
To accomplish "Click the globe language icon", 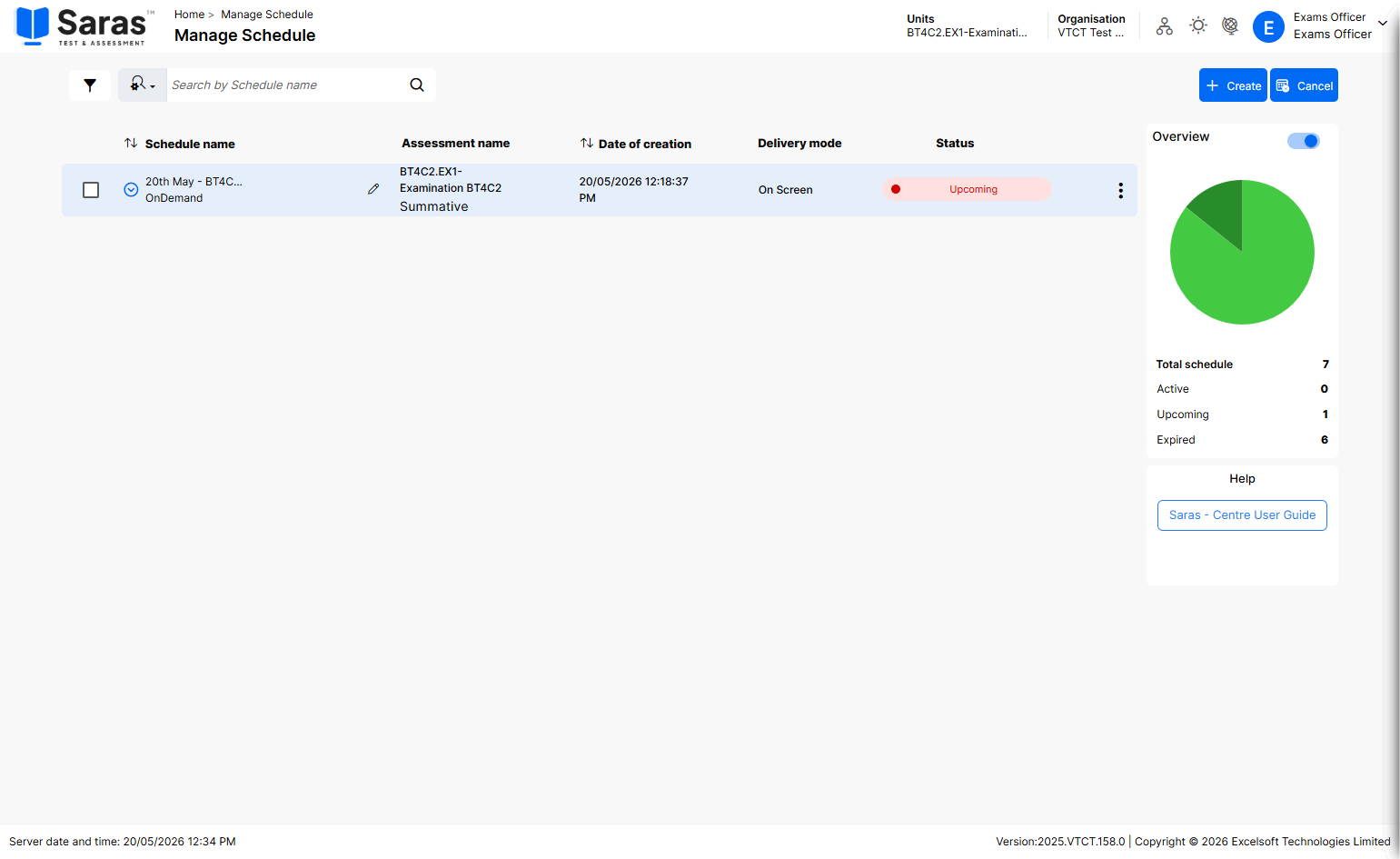I will tap(1230, 25).
